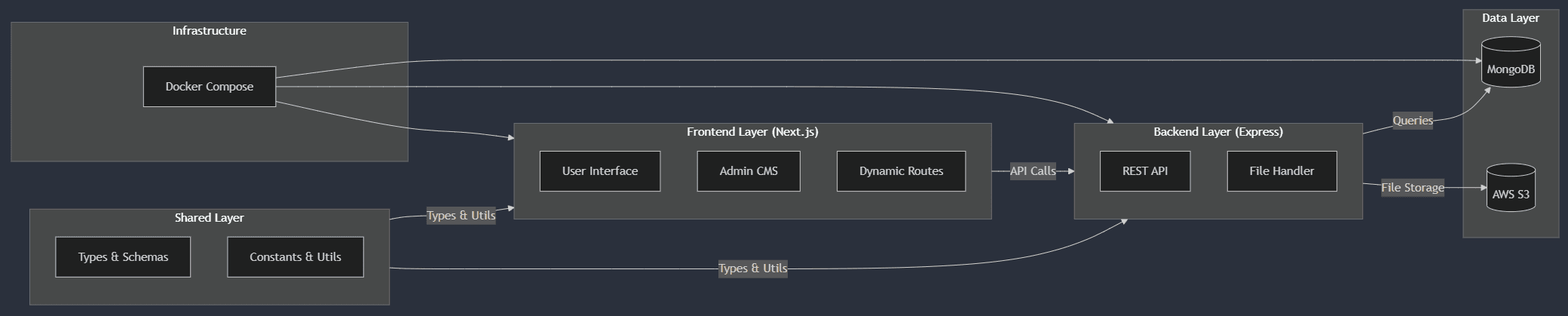Click the File Storage edge label
The width and height of the screenshot is (1568, 316).
pos(1412,188)
